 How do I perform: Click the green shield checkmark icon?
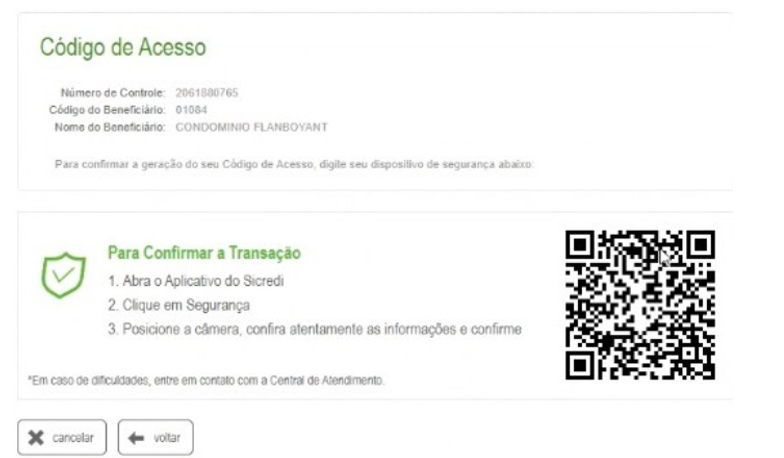pyautogui.click(x=64, y=275)
